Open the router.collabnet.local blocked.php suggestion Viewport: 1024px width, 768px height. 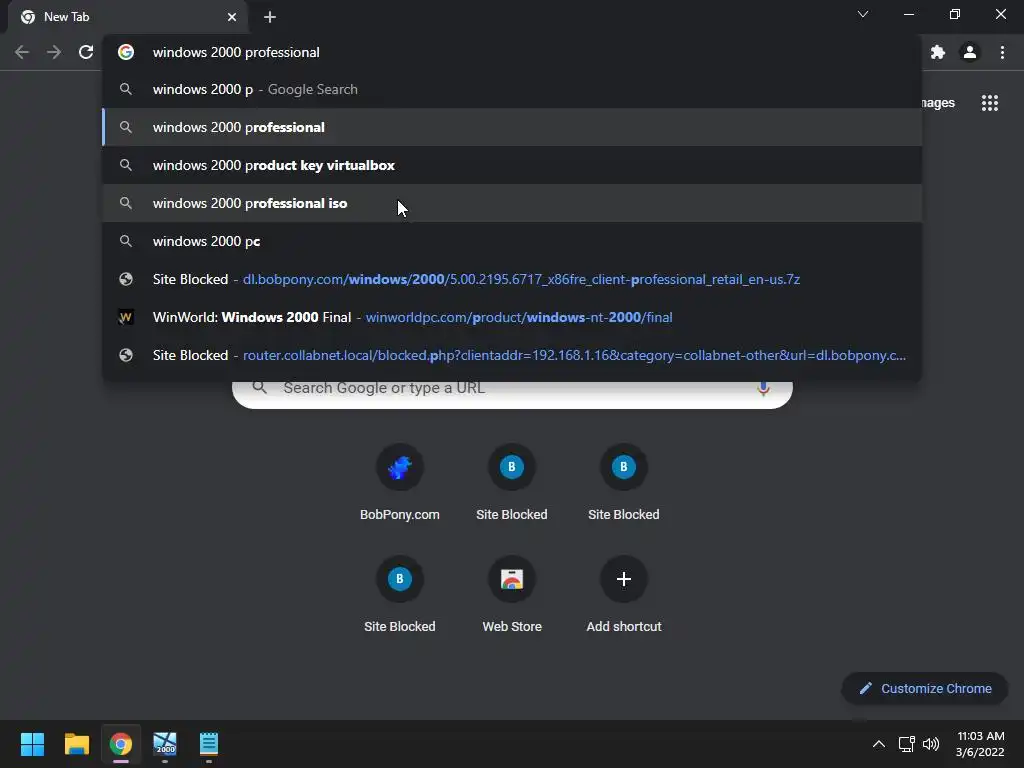point(512,355)
